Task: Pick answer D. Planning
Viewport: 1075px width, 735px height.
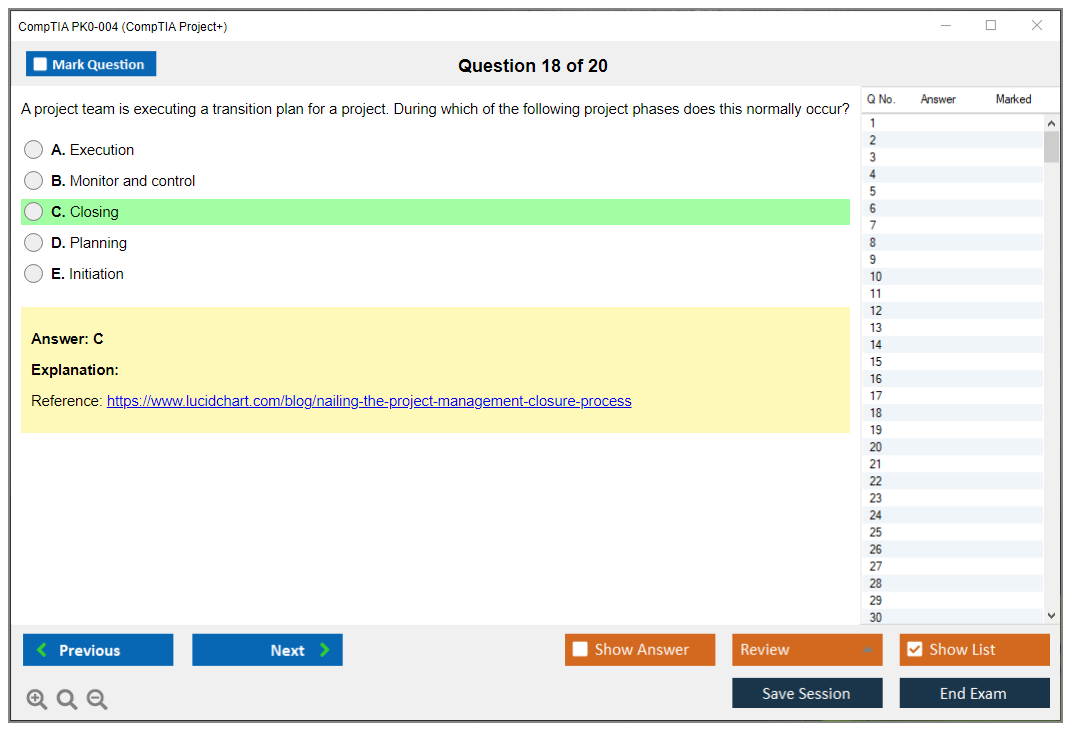Action: click(34, 243)
